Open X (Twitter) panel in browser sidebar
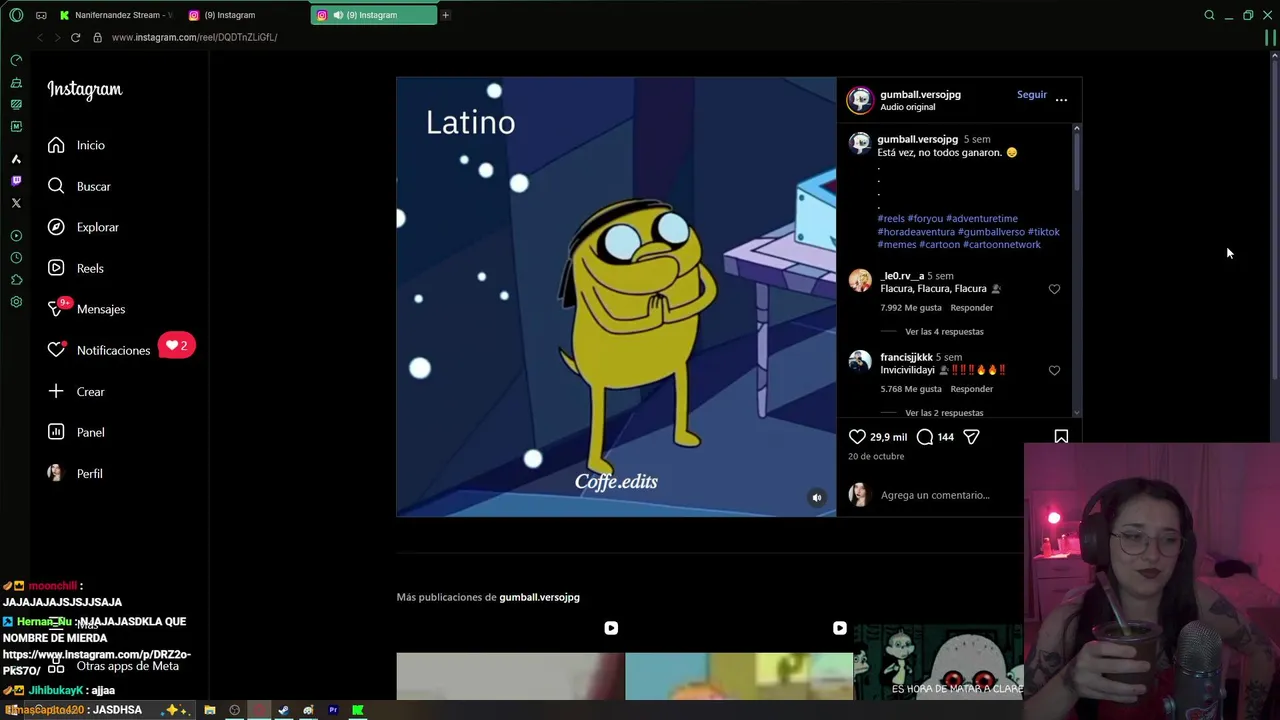Screen dimensions: 1280x720 pos(16,203)
